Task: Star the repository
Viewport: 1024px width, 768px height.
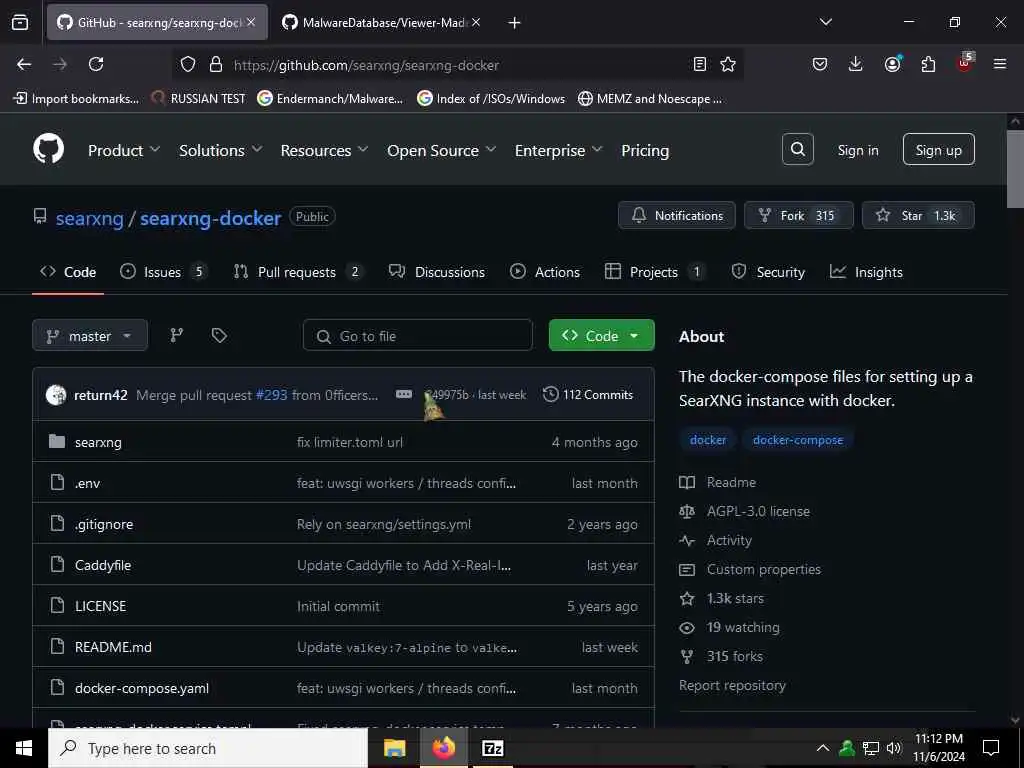Action: coord(918,216)
